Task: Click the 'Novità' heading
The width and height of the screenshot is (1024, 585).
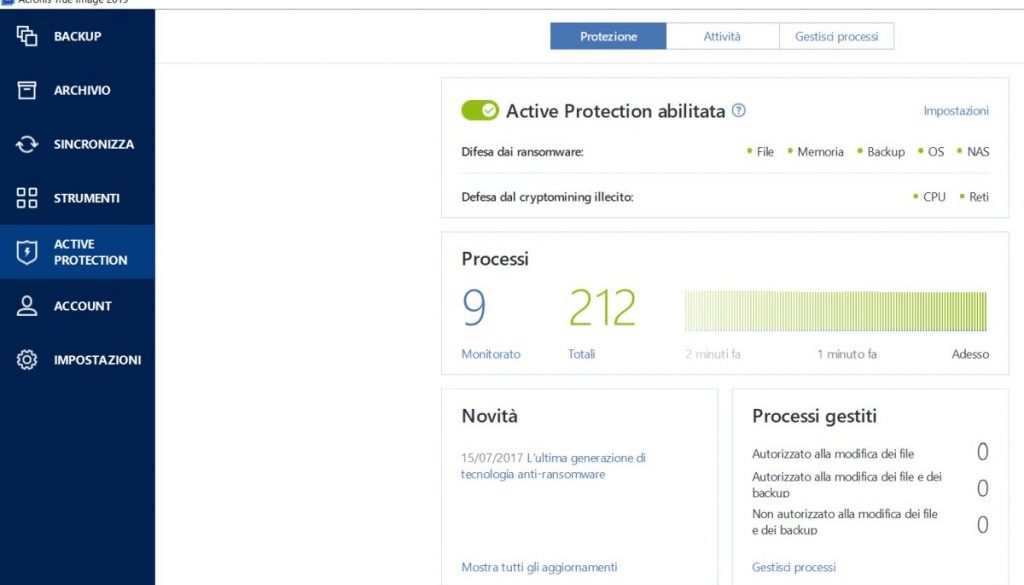Action: tap(489, 416)
